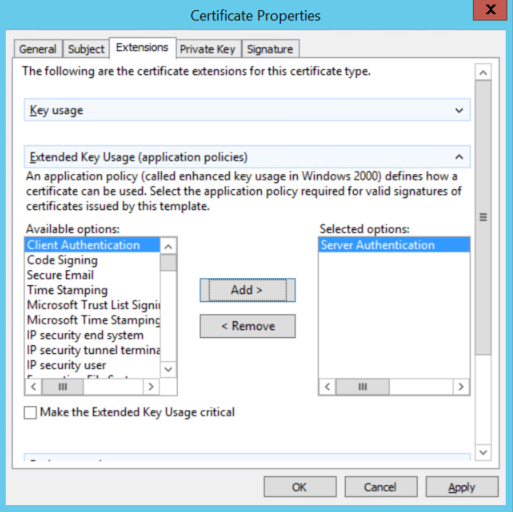Add selected option to Selected options
513x512 pixels.
pos(247,290)
